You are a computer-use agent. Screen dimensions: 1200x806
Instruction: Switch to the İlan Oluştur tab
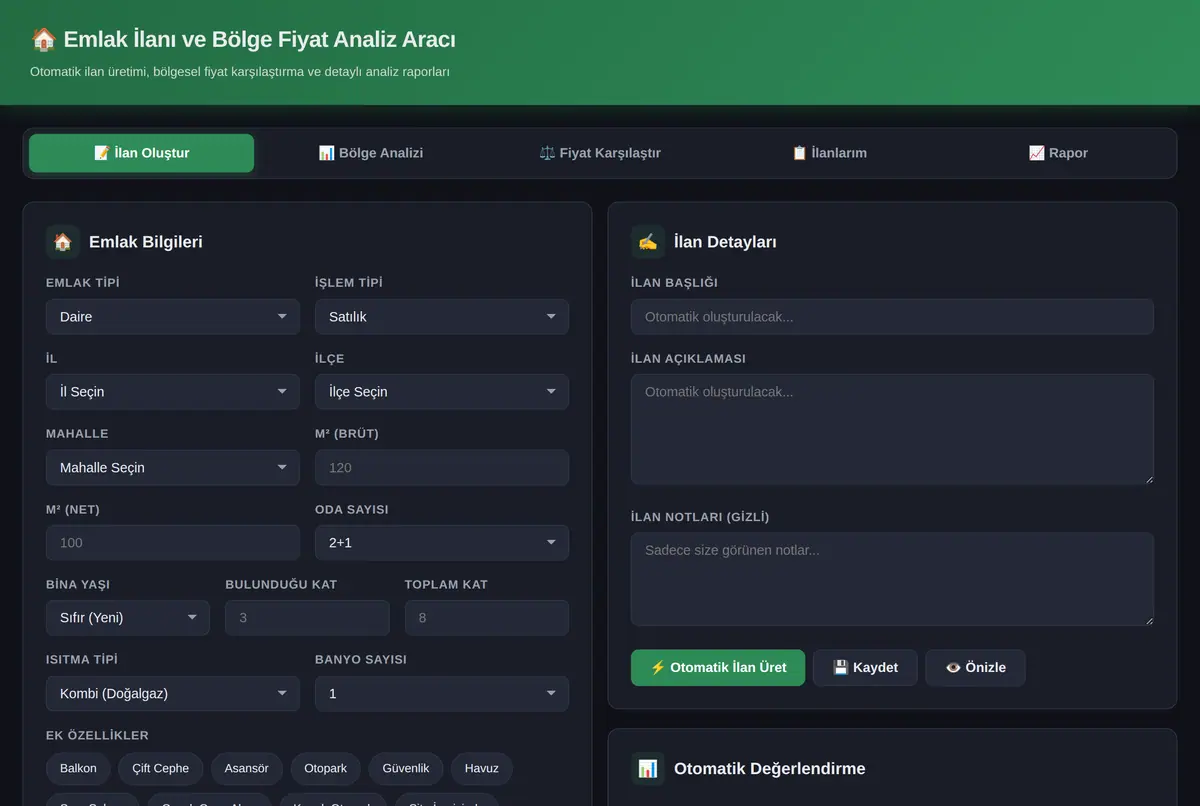pyautogui.click(x=142, y=153)
